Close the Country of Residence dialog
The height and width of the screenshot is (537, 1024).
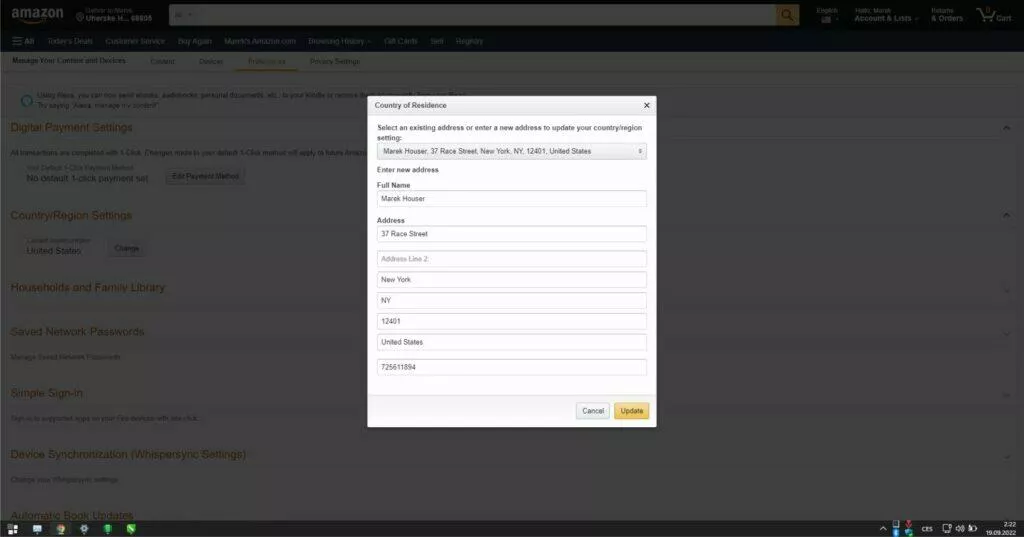pos(647,105)
